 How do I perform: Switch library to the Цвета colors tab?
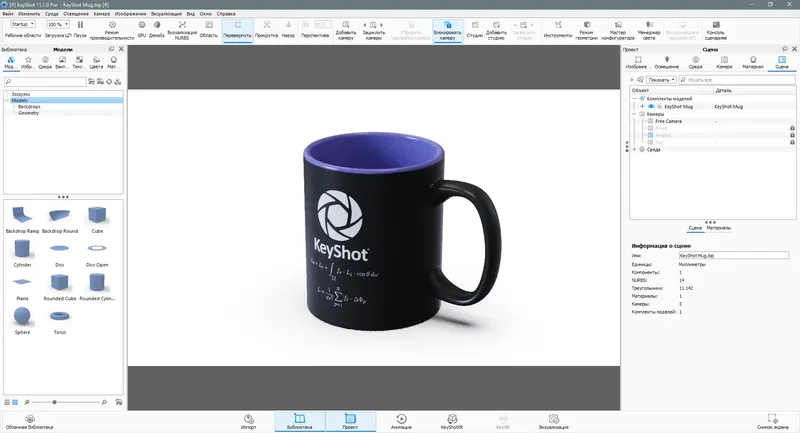tap(96, 63)
